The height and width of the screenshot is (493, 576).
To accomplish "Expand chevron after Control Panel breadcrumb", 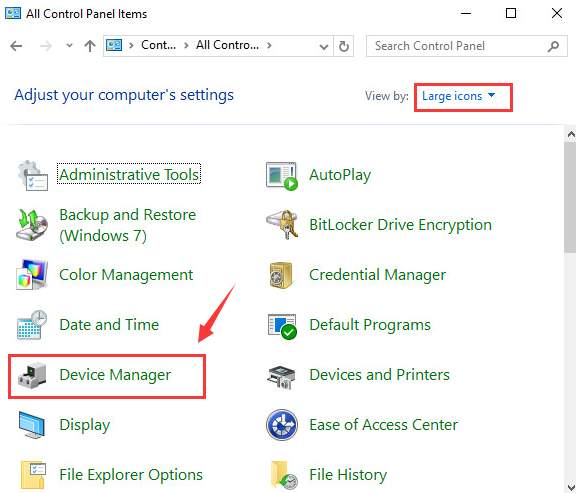I will (186, 46).
